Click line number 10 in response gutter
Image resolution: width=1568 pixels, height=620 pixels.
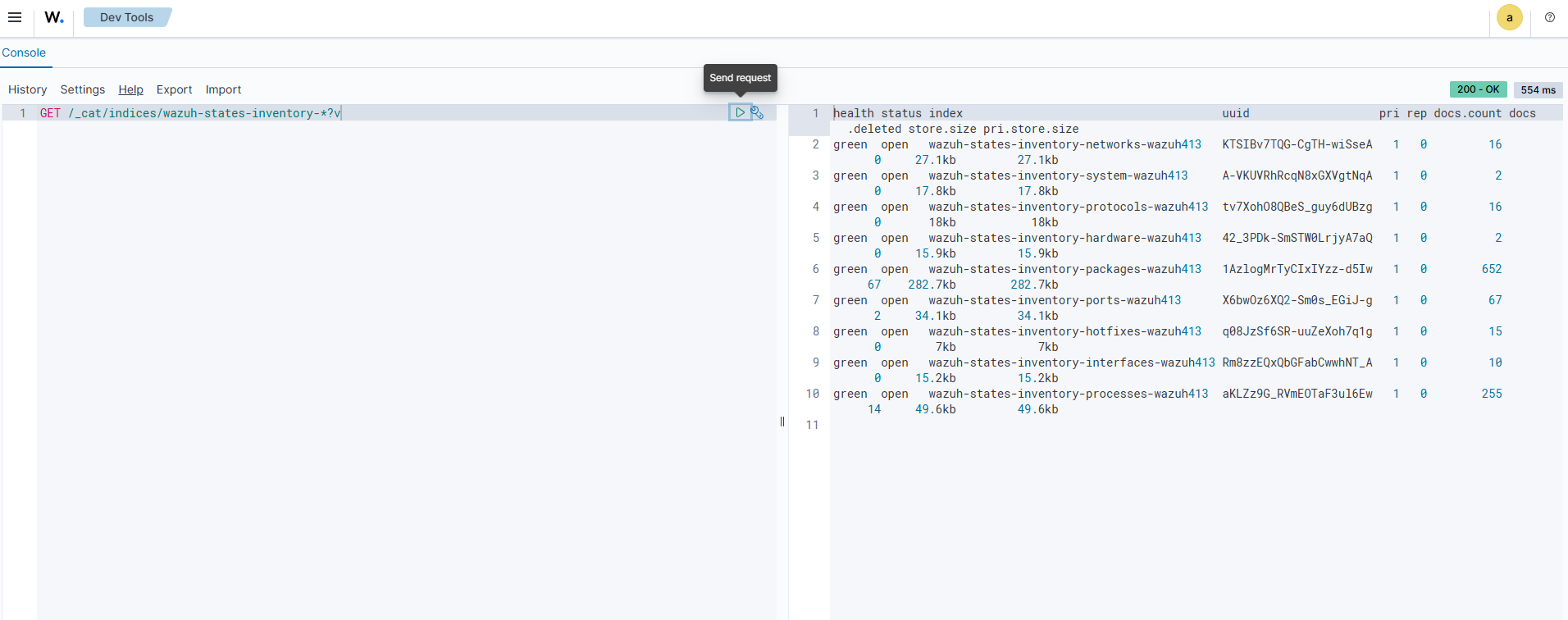[812, 394]
